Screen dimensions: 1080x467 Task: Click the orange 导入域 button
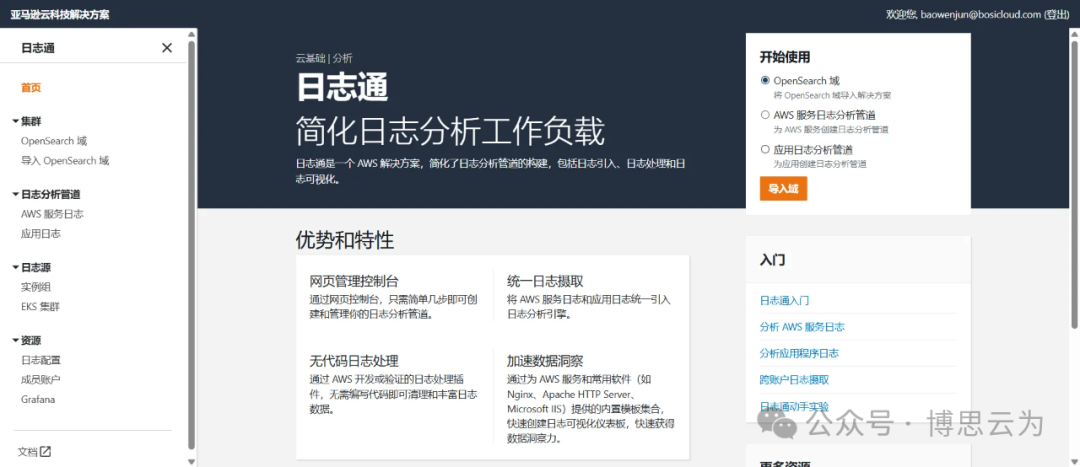click(x=783, y=189)
